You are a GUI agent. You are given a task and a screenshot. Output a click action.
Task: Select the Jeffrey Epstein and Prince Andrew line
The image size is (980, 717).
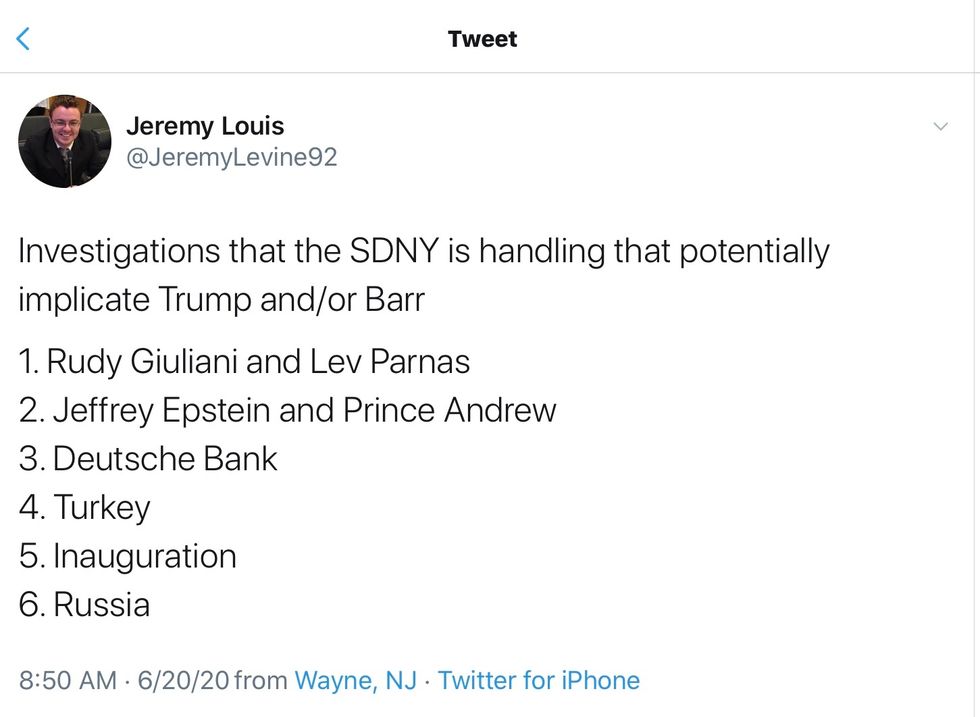click(288, 410)
